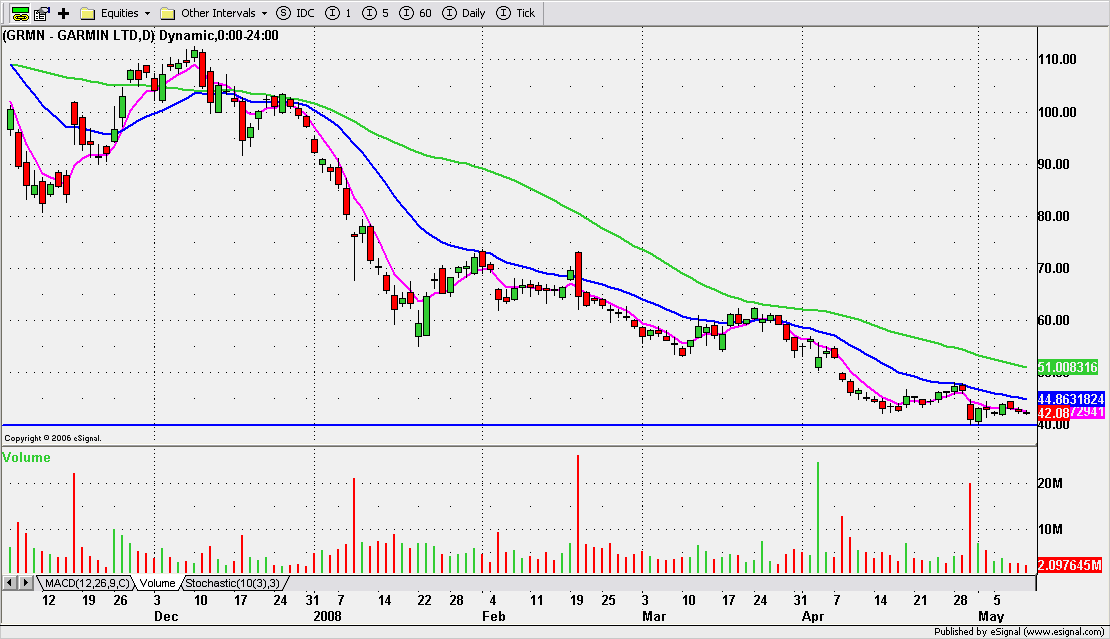1110x639 pixels.
Task: Select the Daily interval button
Action: [x=464, y=13]
